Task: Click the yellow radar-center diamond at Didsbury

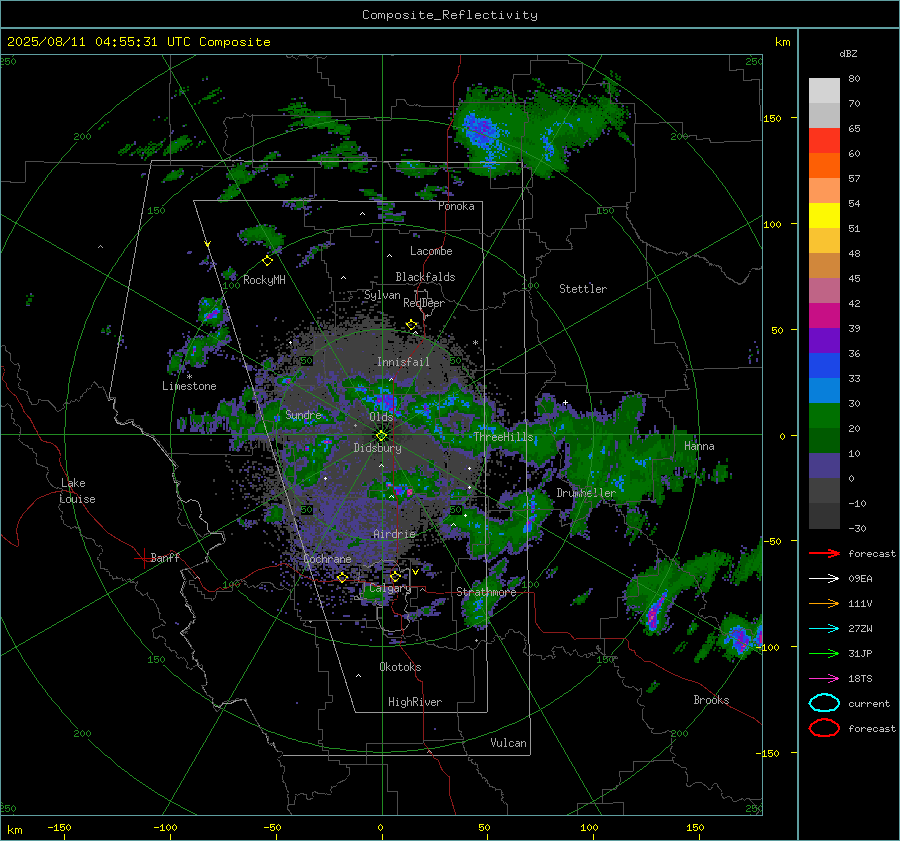Action: [x=381, y=436]
